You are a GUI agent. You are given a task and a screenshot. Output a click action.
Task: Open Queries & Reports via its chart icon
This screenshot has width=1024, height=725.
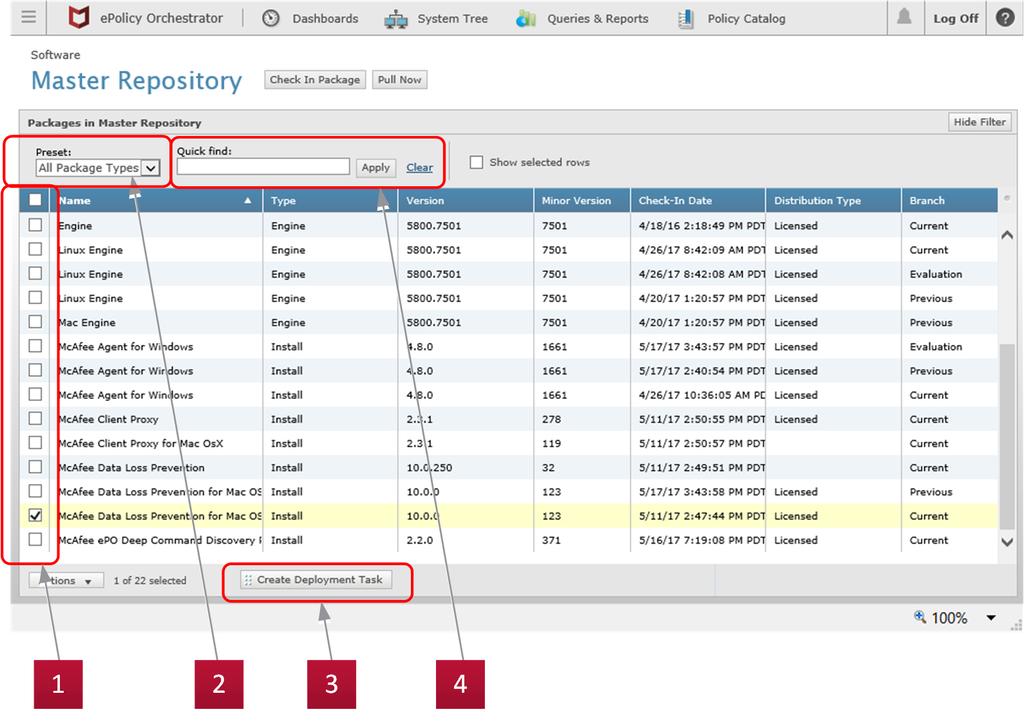coord(526,19)
